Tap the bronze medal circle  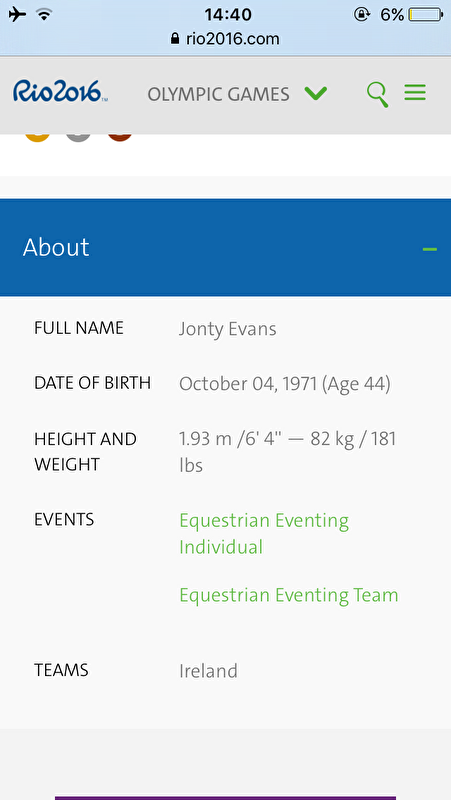tap(120, 136)
